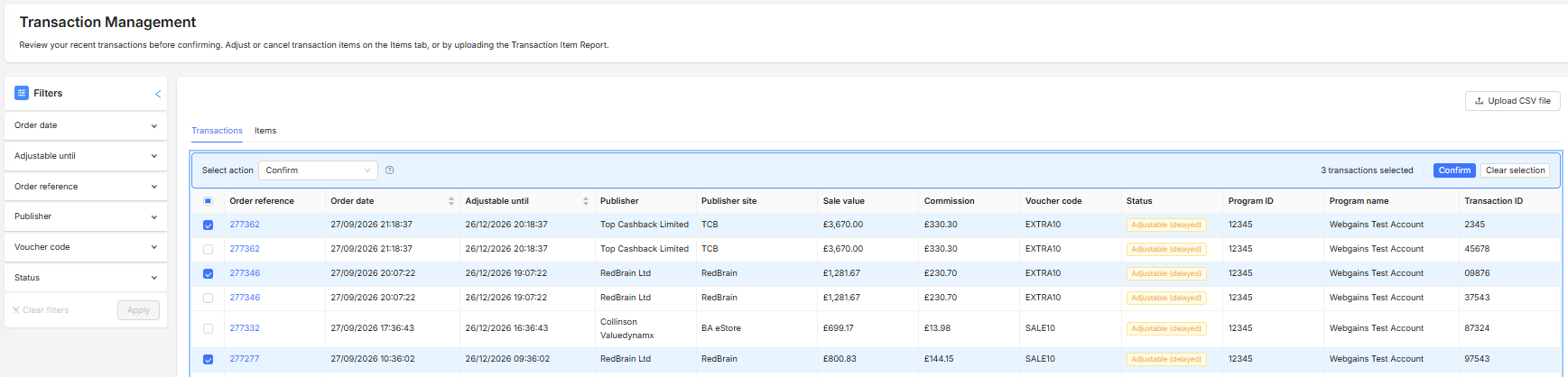Click Adjustable (delayed) status in 277332 row
The height and width of the screenshot is (377, 1568).
[x=1166, y=328]
